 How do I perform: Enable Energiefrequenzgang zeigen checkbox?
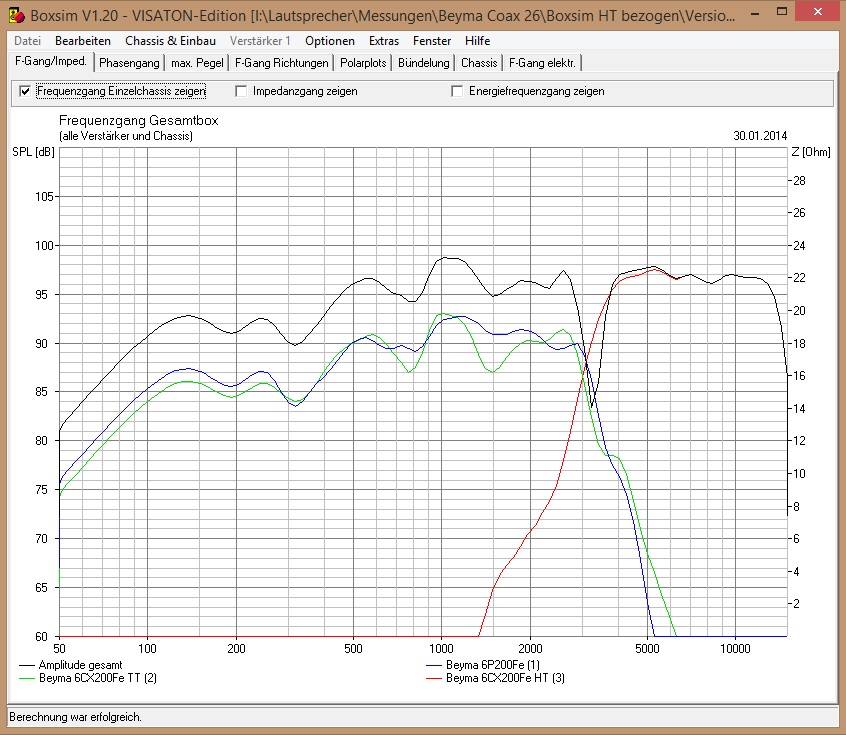coord(458,91)
